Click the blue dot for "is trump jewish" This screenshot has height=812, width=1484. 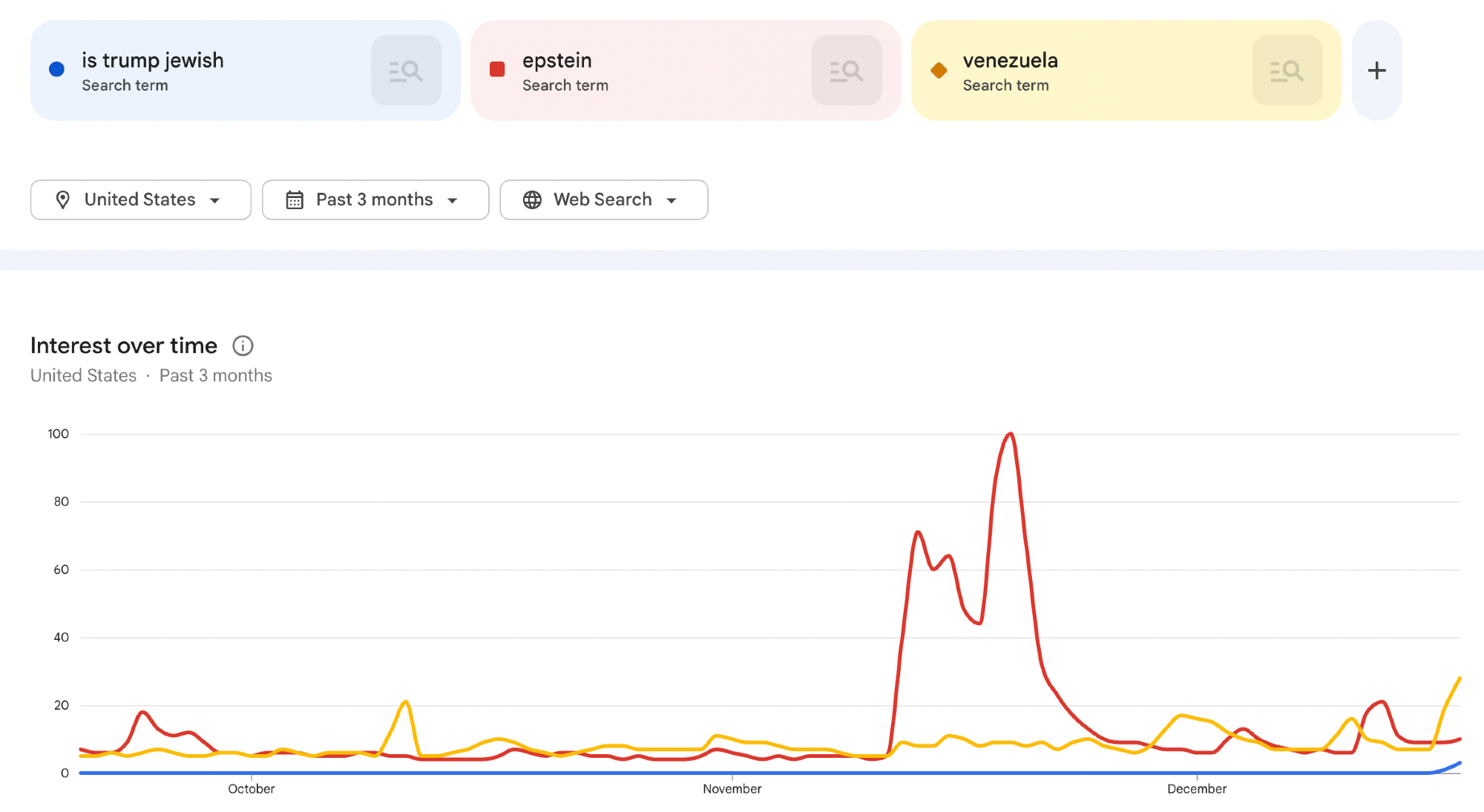(x=56, y=70)
